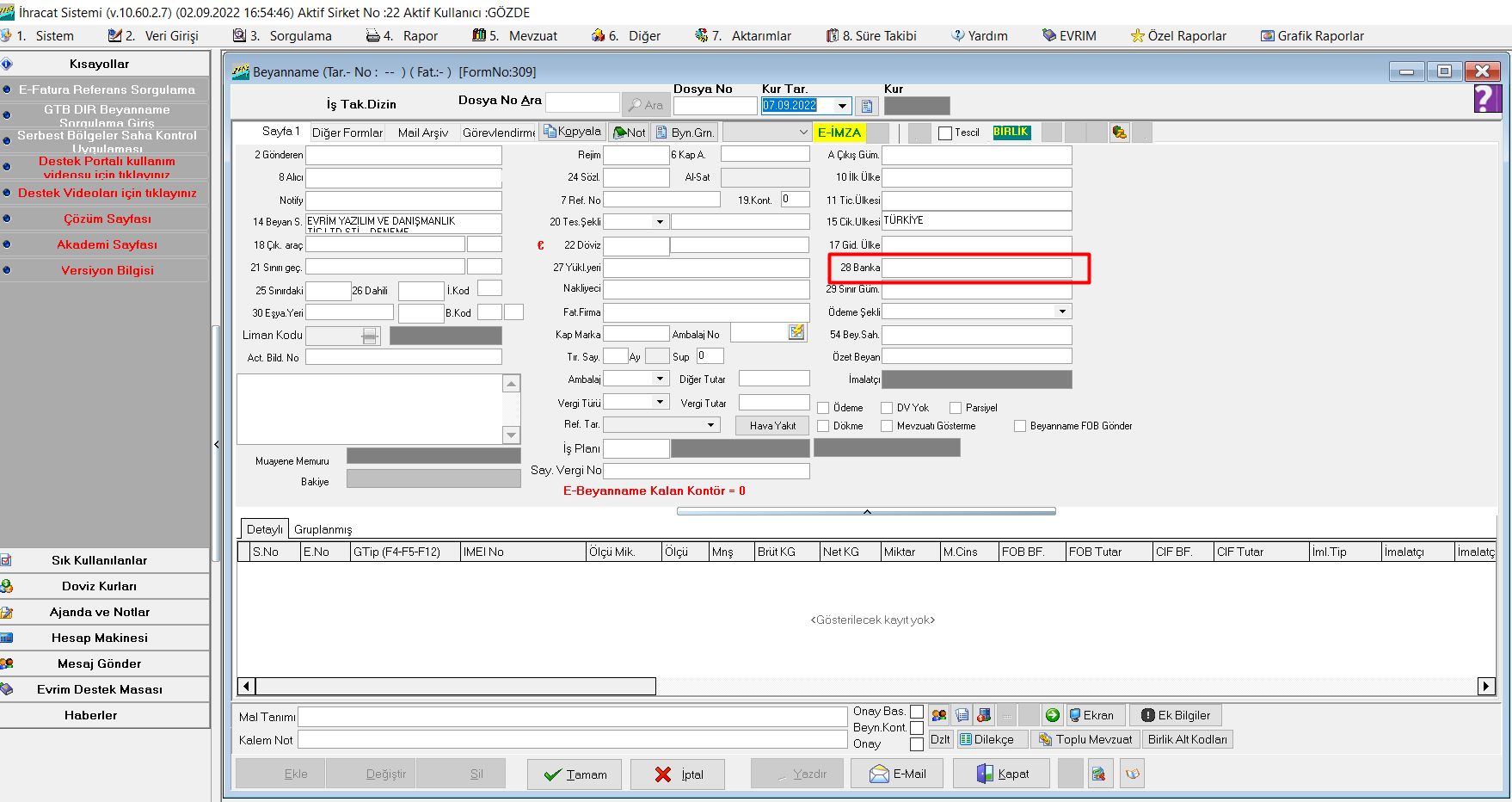Click the Toplu Mevzuat button
The image size is (1512, 802).
coord(1085,739)
